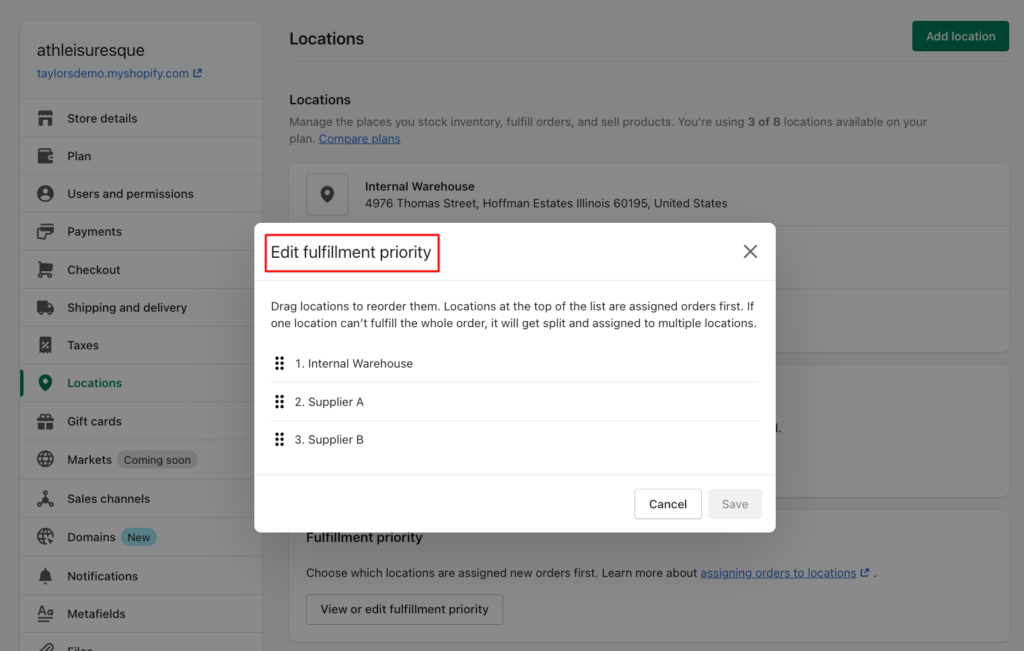Click the drag handle beside Supplier A
1024x651 pixels.
click(x=280, y=401)
